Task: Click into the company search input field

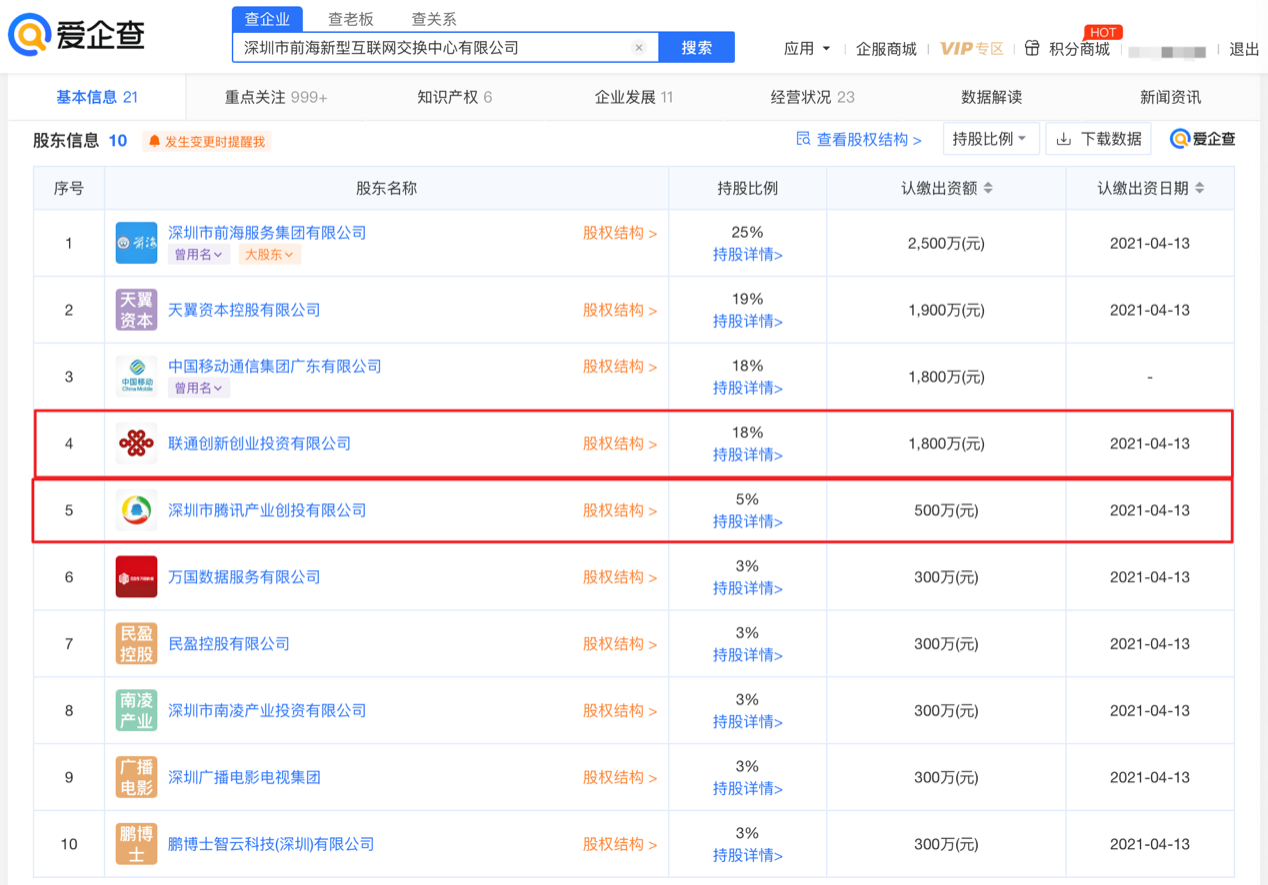Action: click(x=430, y=48)
